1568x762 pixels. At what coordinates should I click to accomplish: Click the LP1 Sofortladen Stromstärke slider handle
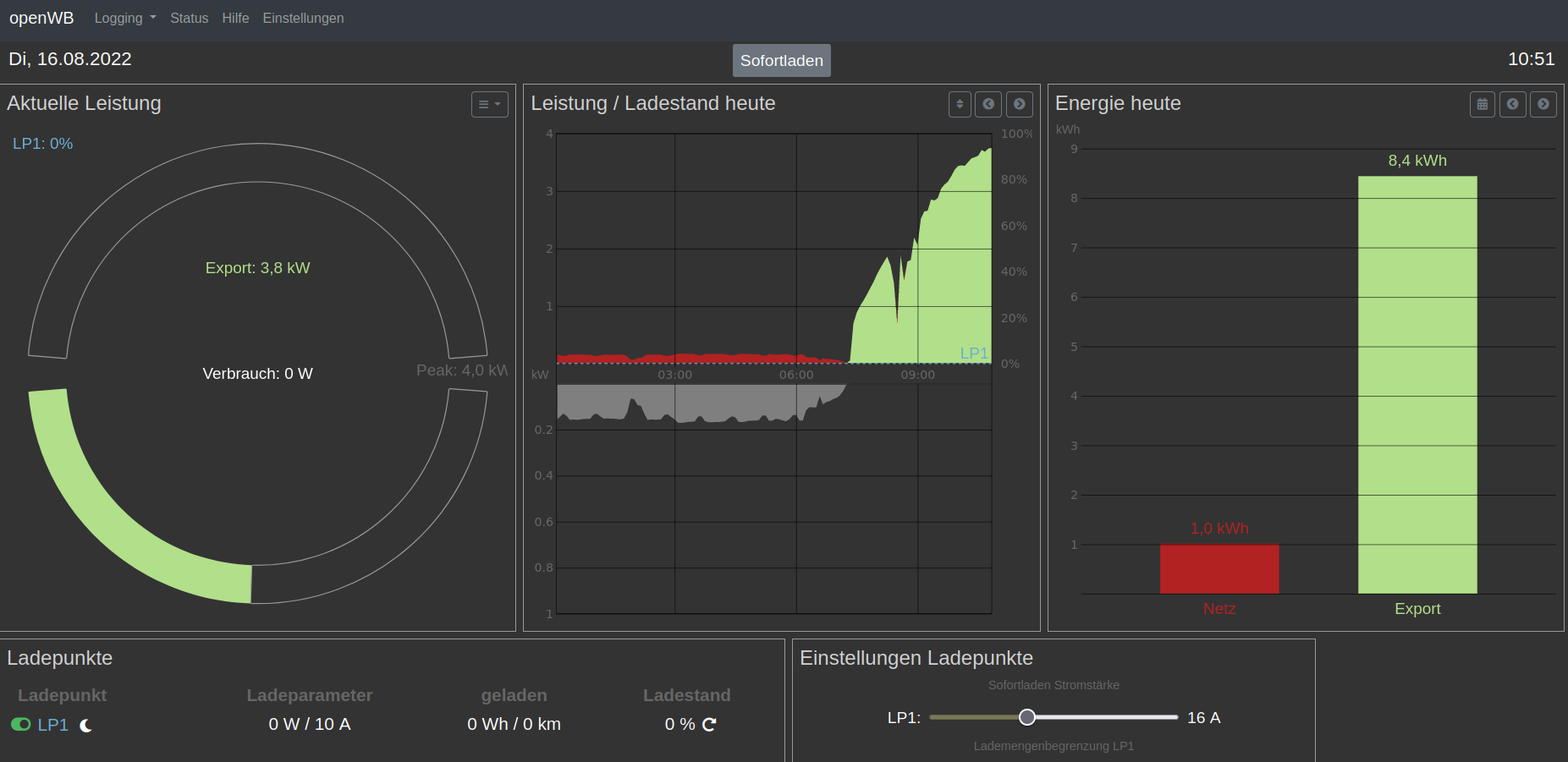coord(1026,717)
